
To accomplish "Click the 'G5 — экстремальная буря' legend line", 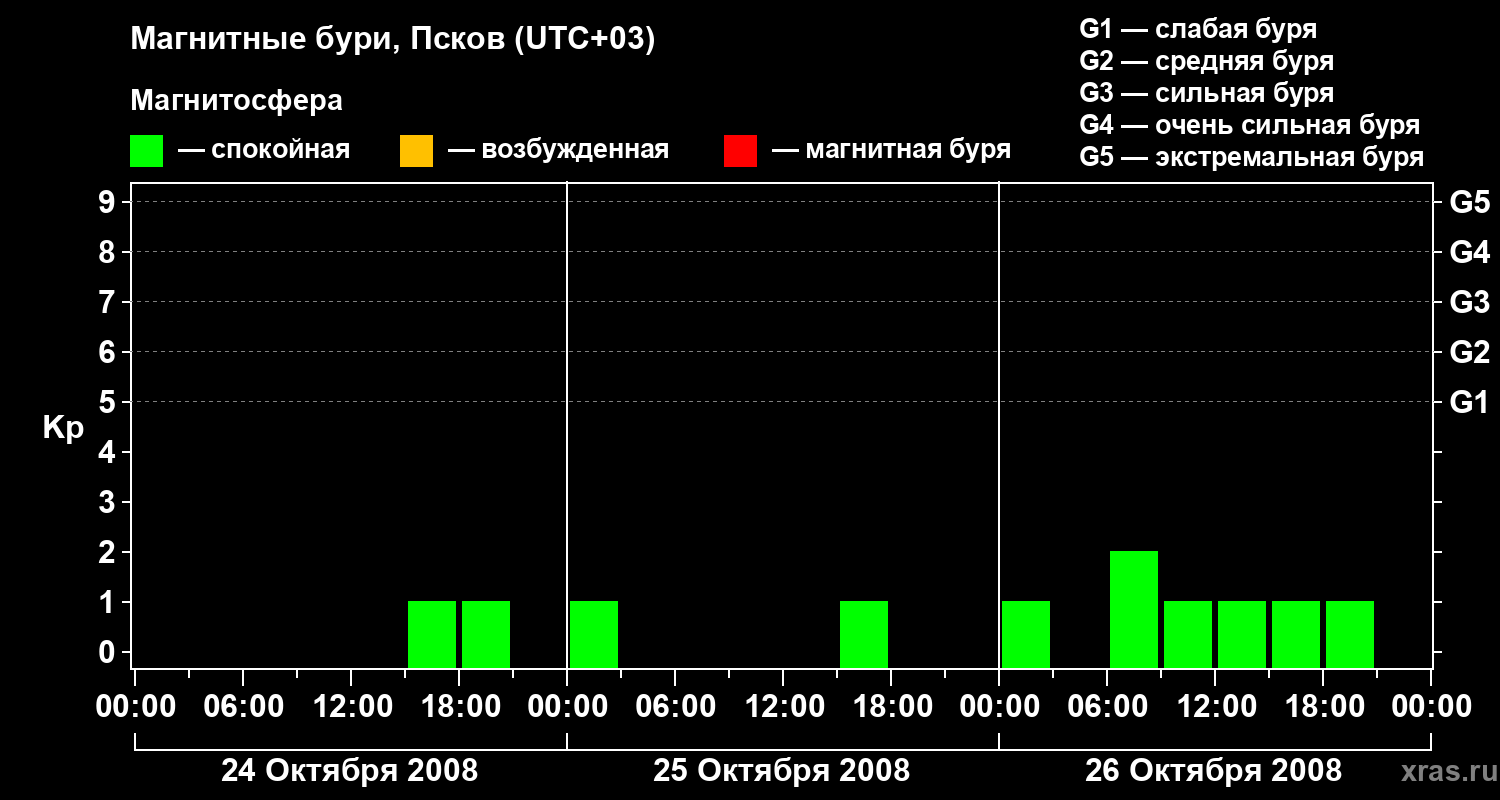I will pos(1252,157).
